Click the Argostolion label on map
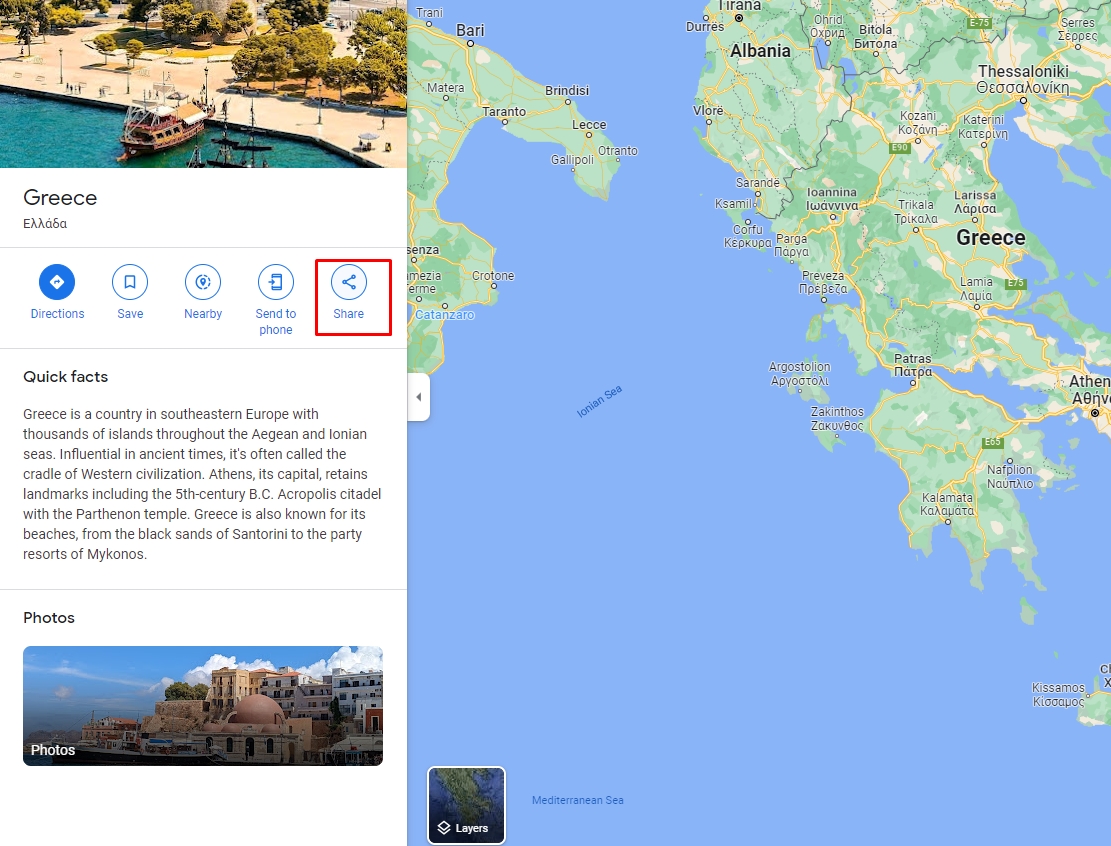The width and height of the screenshot is (1111, 846). coord(799,373)
